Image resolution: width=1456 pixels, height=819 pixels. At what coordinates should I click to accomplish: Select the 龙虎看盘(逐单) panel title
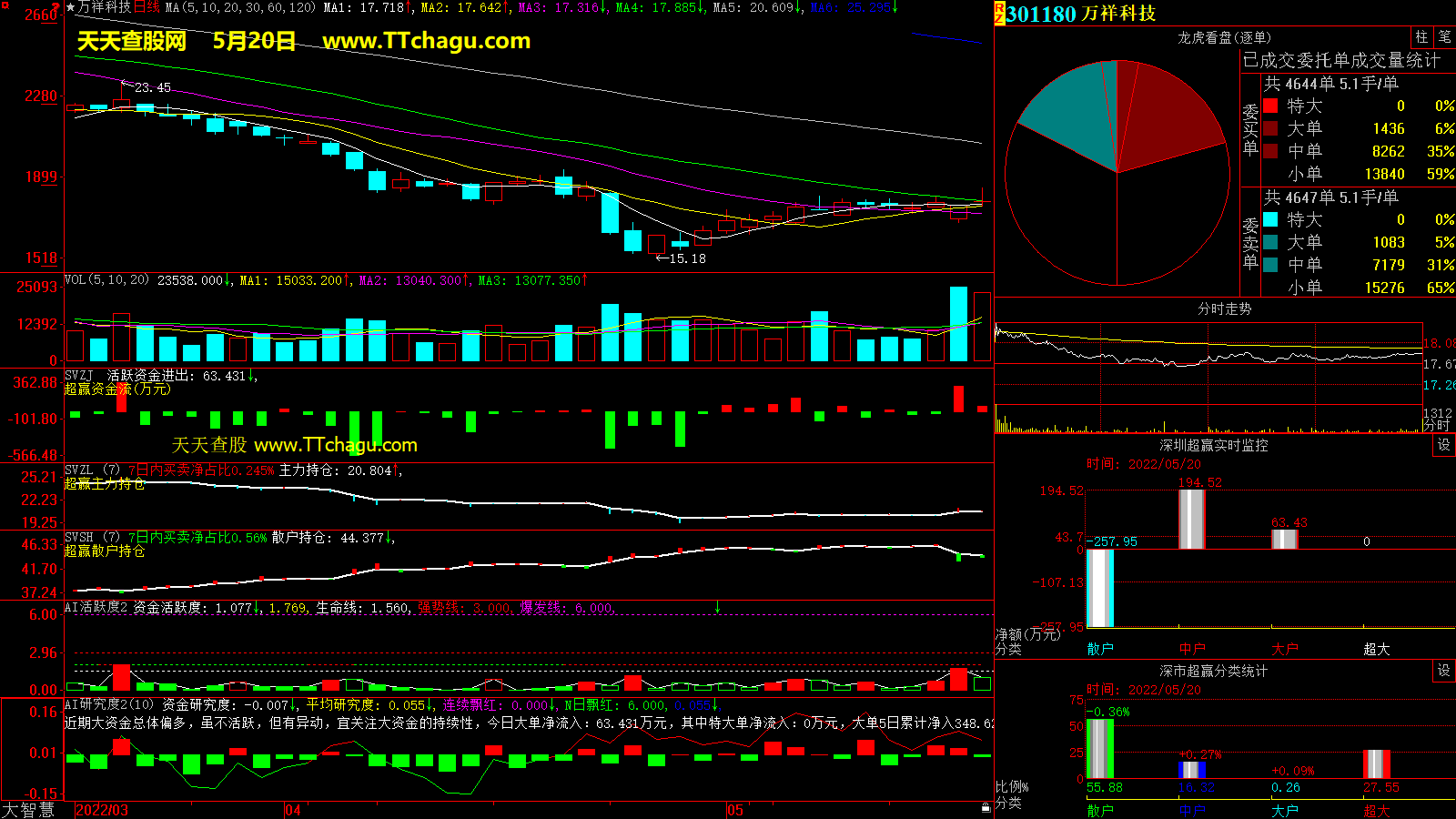(x=1224, y=37)
